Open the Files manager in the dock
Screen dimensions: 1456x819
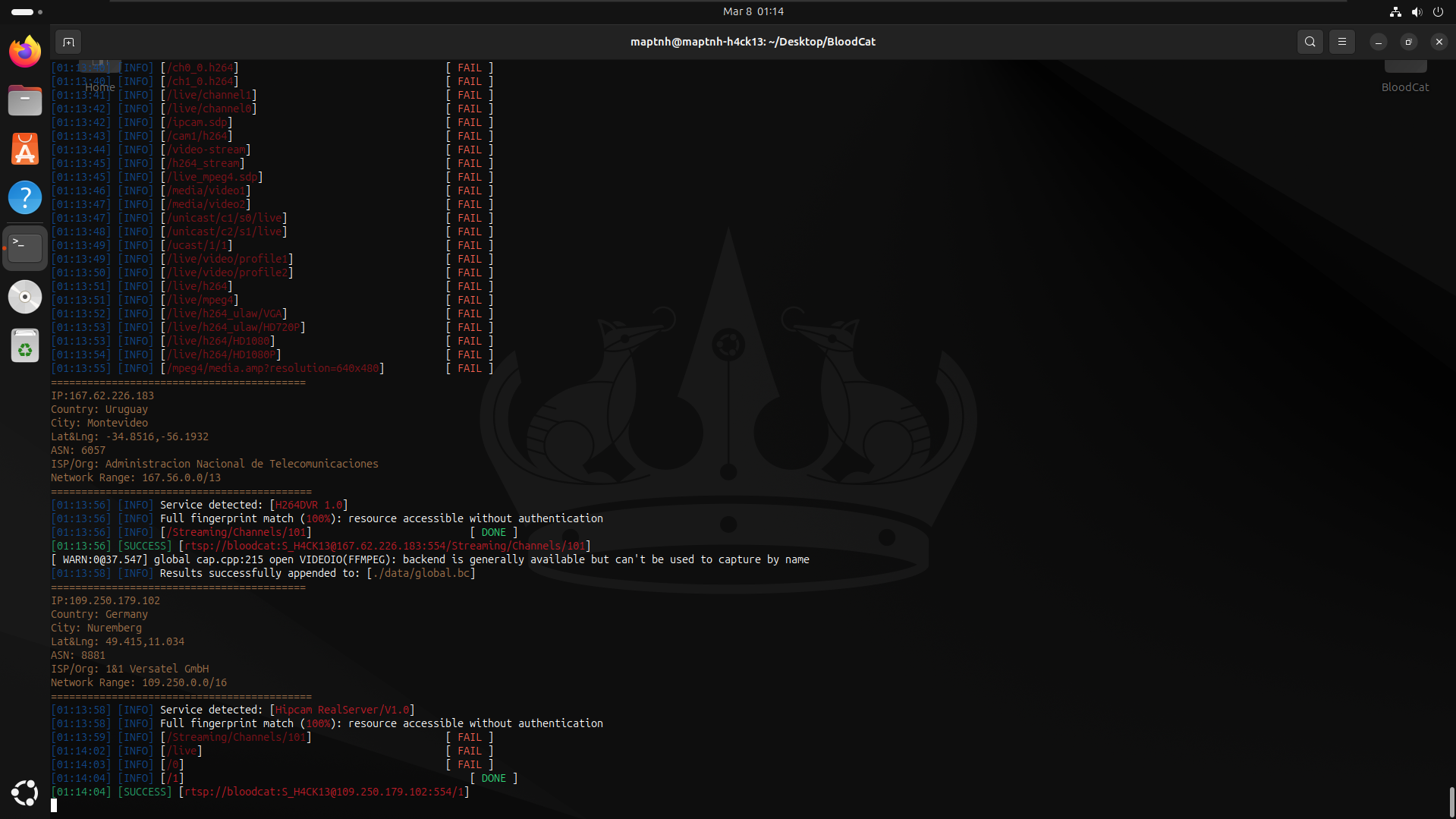[25, 100]
